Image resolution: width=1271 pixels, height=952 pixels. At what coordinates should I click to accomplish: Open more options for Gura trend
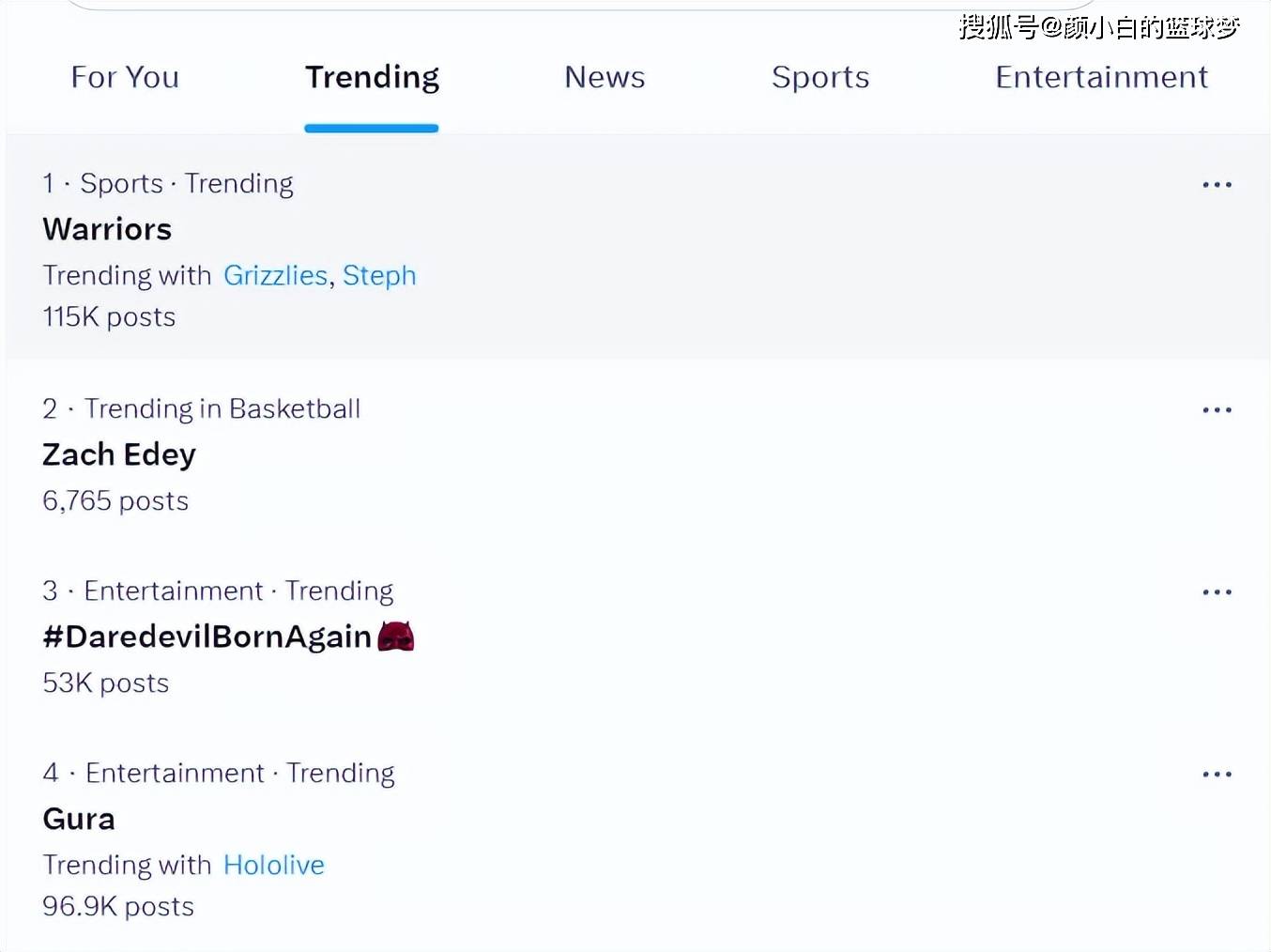click(x=1217, y=775)
